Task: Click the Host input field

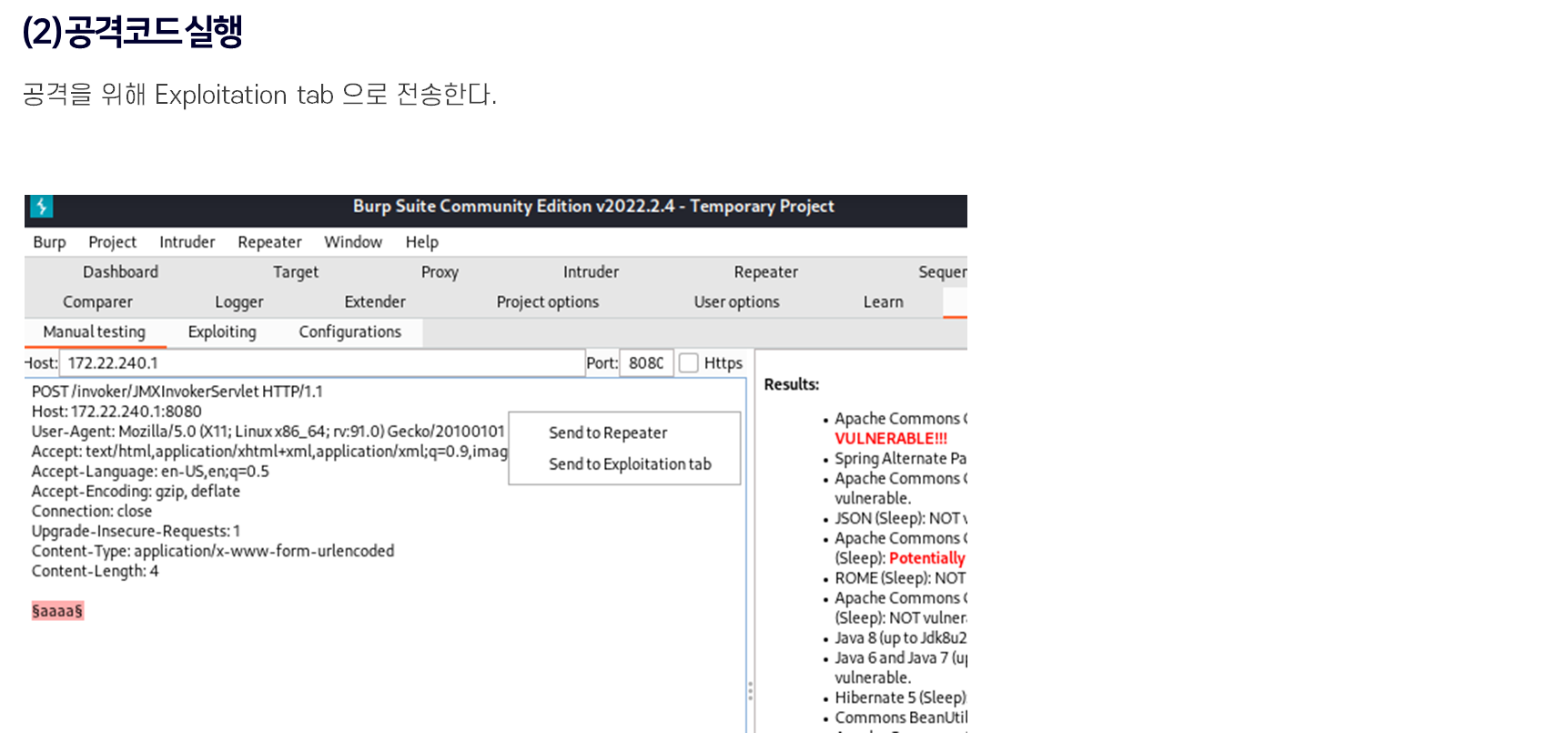Action: click(x=322, y=362)
